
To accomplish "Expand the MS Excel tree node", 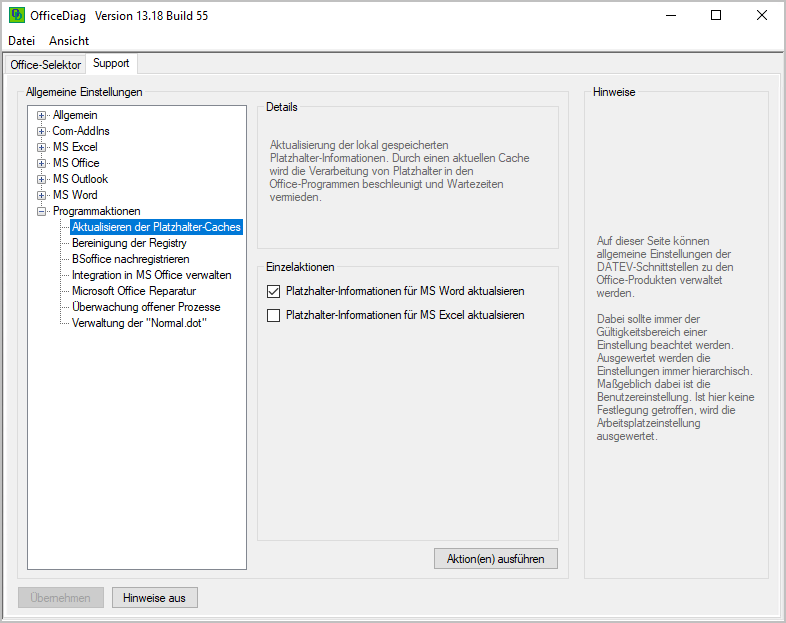I will click(x=42, y=147).
